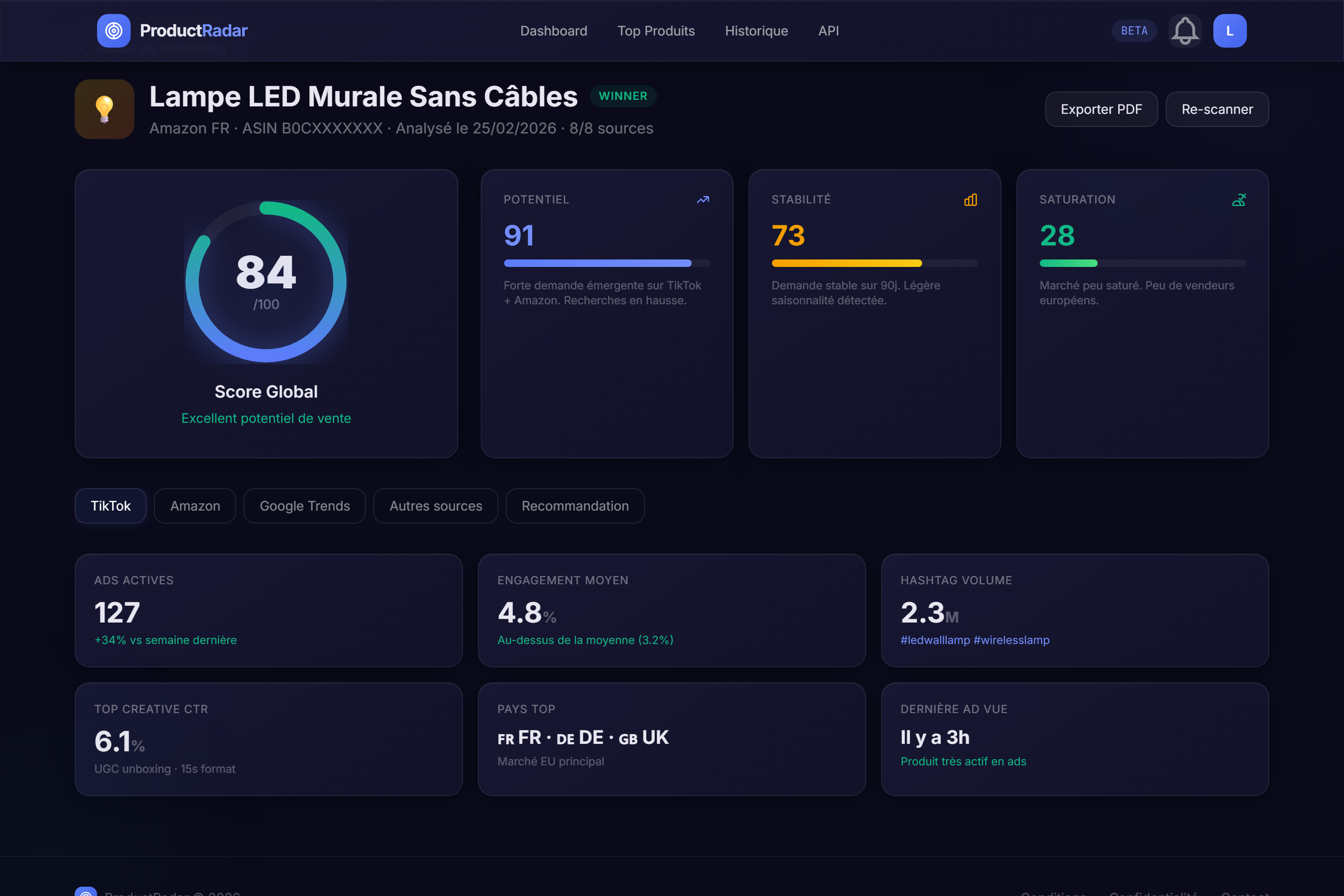Screen dimensions: 1344x896
Task: Switch to the Google Trends tab
Action: tap(305, 506)
